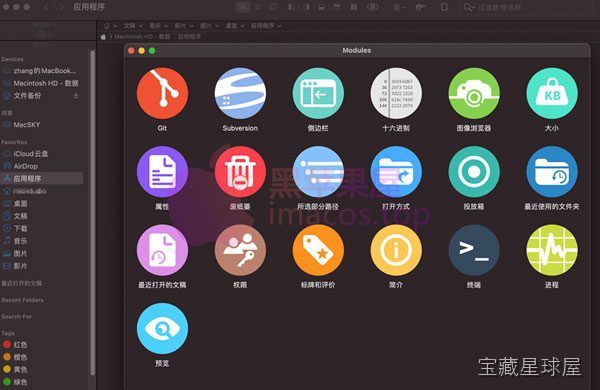
Task: Click the Apple icon in path bar
Action: pos(103,37)
